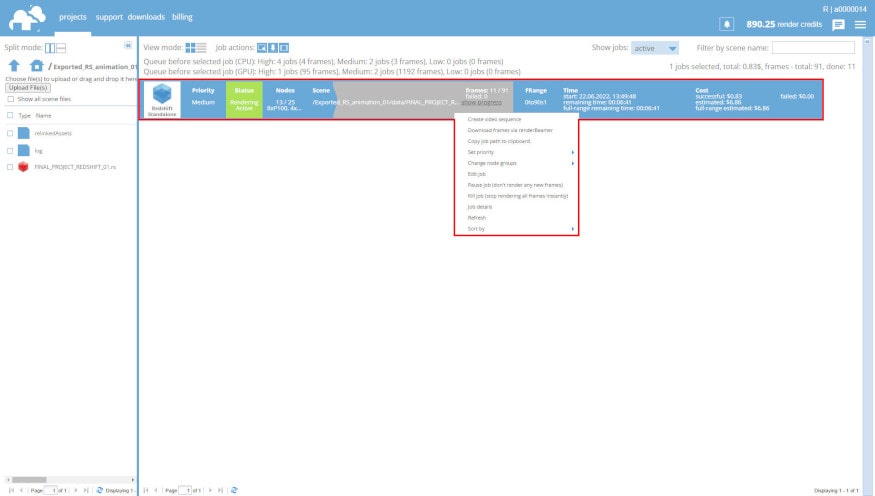875x496 pixels.
Task: Focus the Filter by scene name field
Action: [813, 48]
